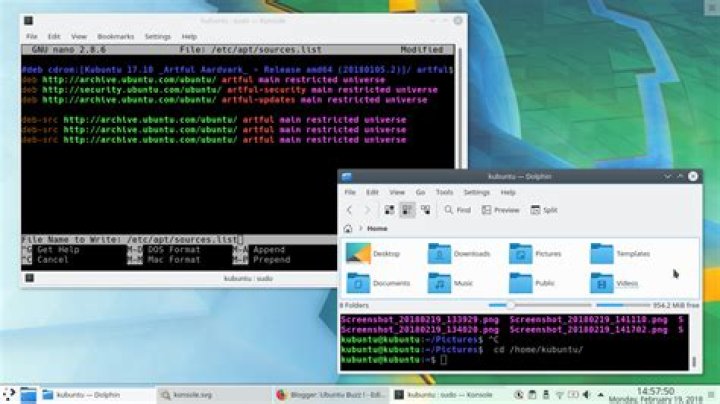Click the '8 Folders' status text
The image size is (720, 404).
pyautogui.click(x=354, y=305)
